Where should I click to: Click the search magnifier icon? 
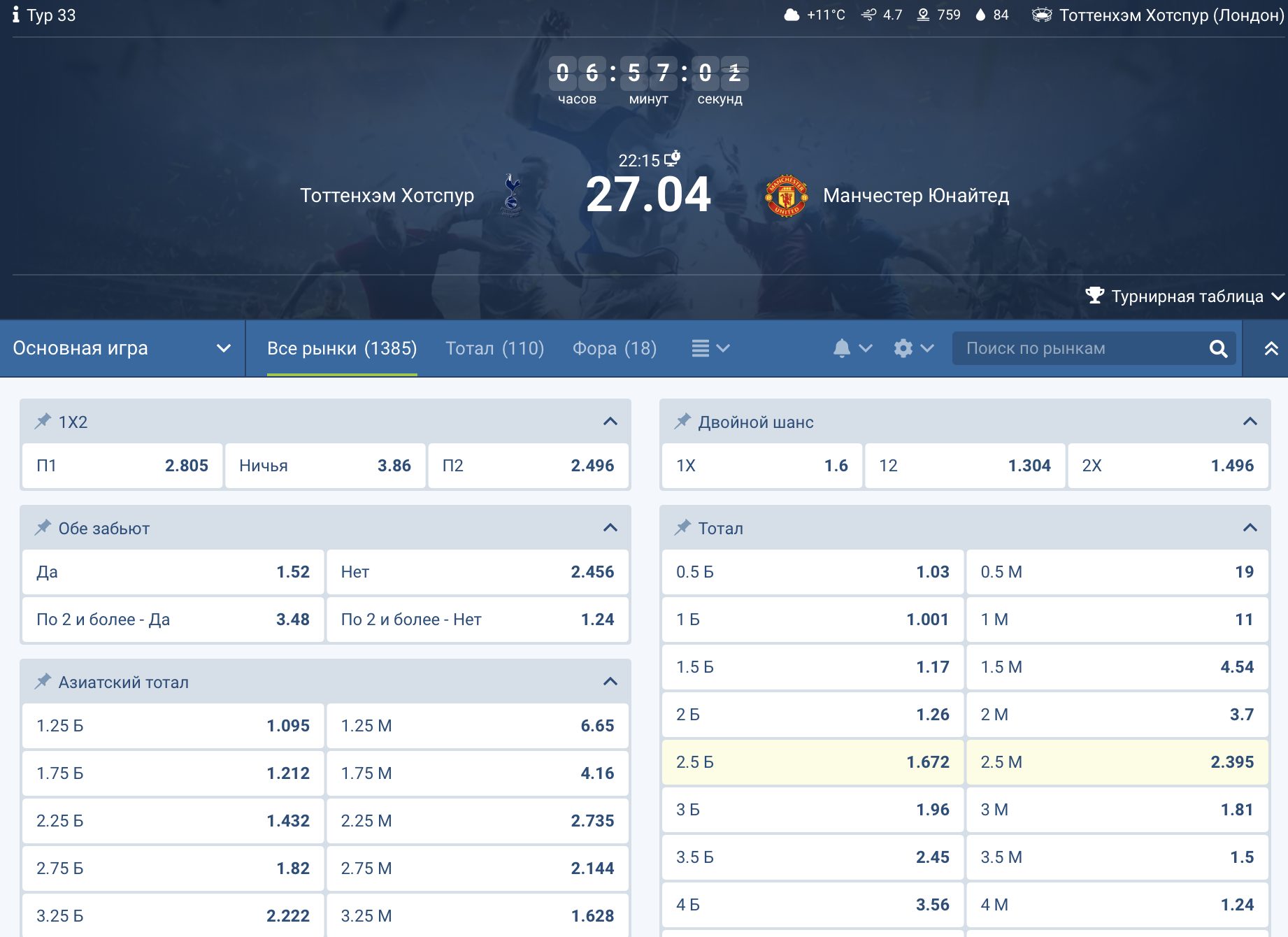pyautogui.click(x=1218, y=349)
